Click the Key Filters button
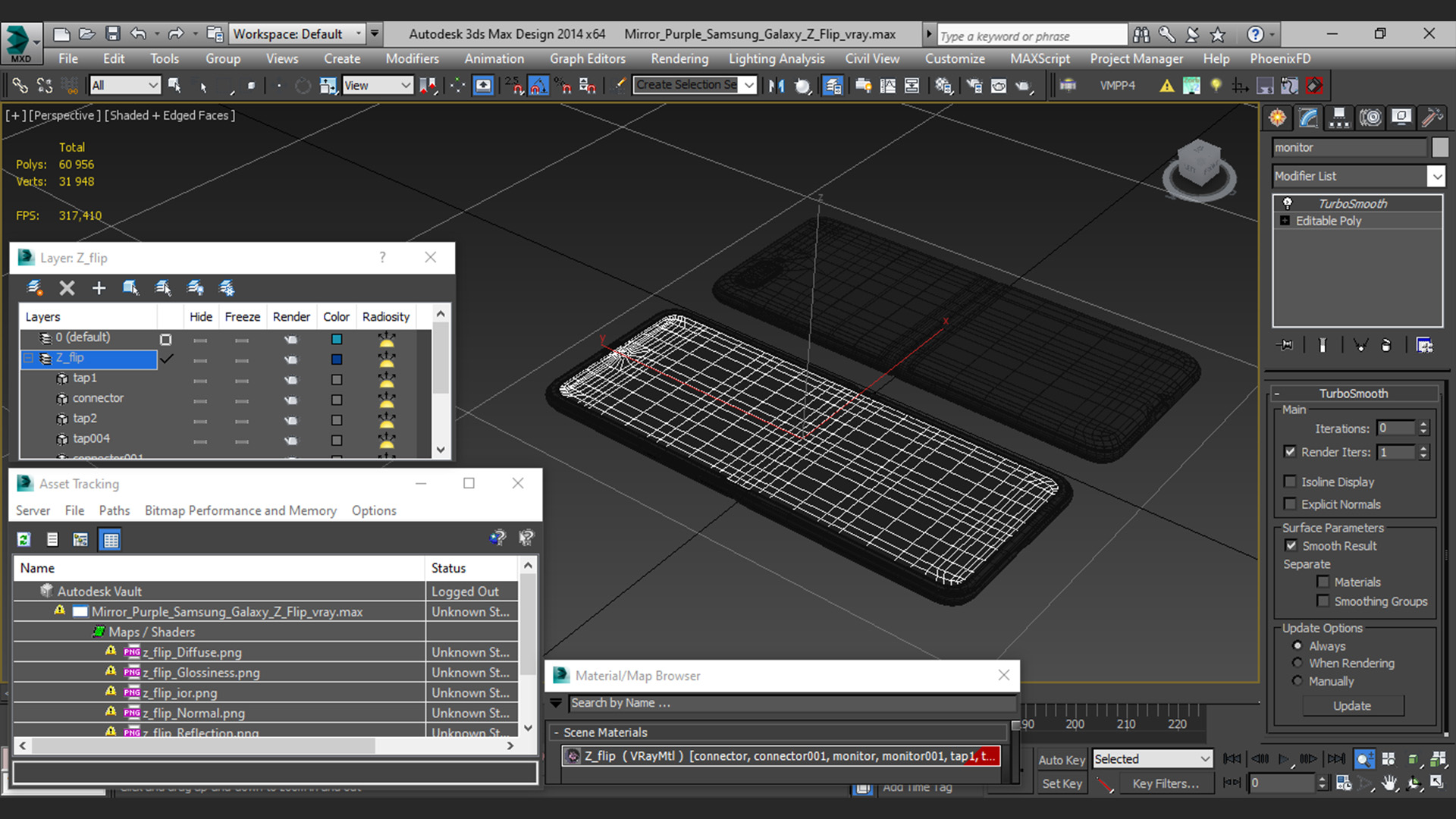The width and height of the screenshot is (1456, 819). click(1166, 783)
